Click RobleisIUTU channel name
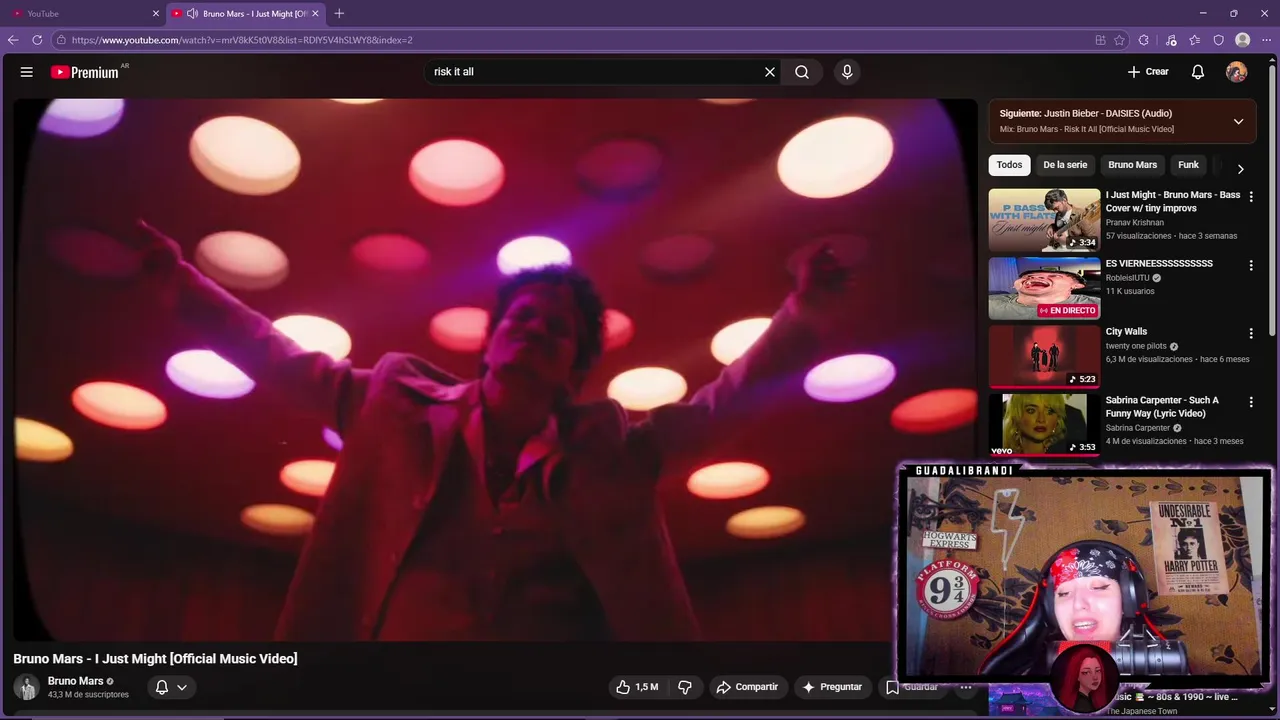Screen dimensions: 1280x720 (1127, 278)
